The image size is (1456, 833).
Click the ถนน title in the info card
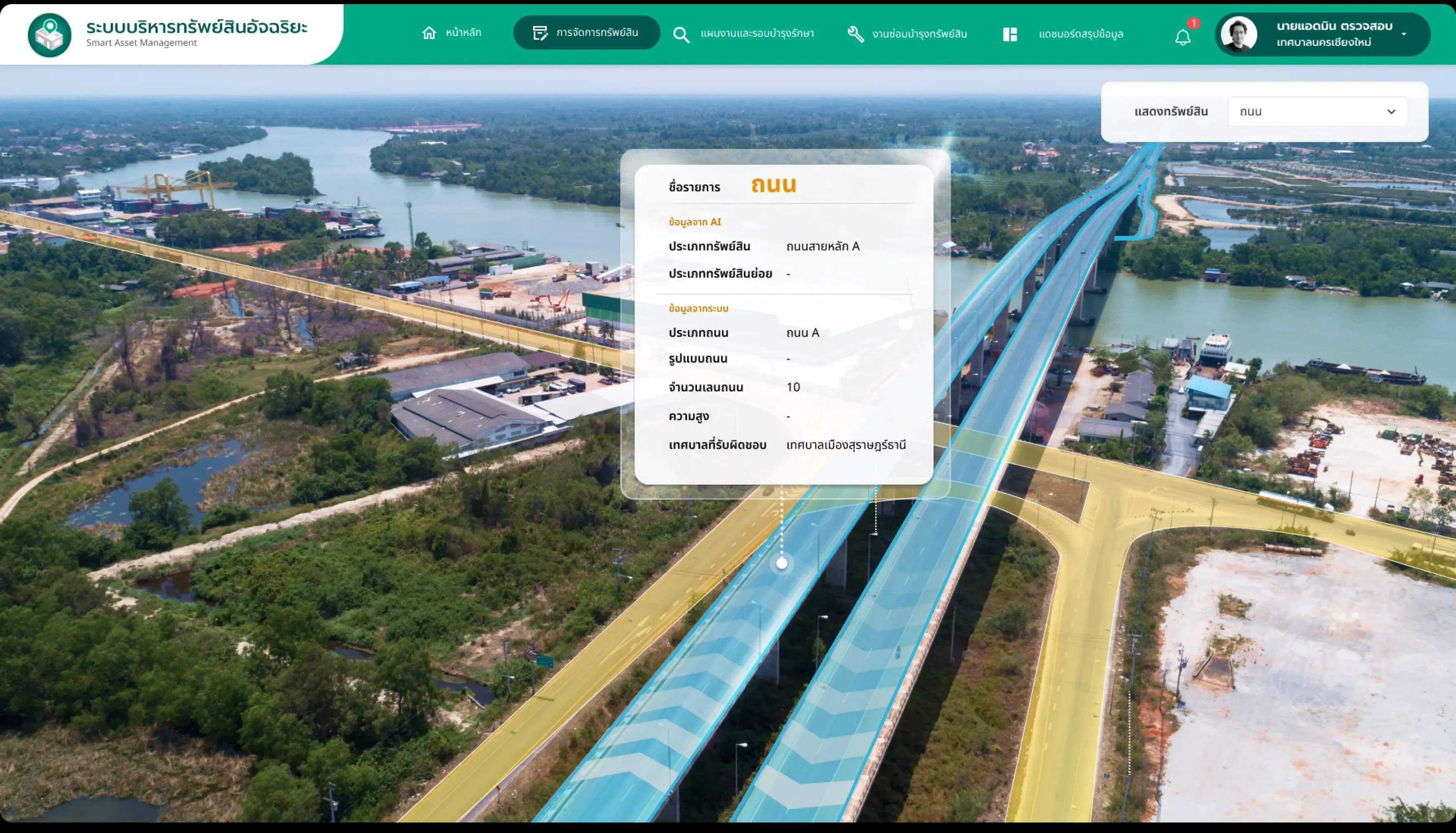[773, 185]
